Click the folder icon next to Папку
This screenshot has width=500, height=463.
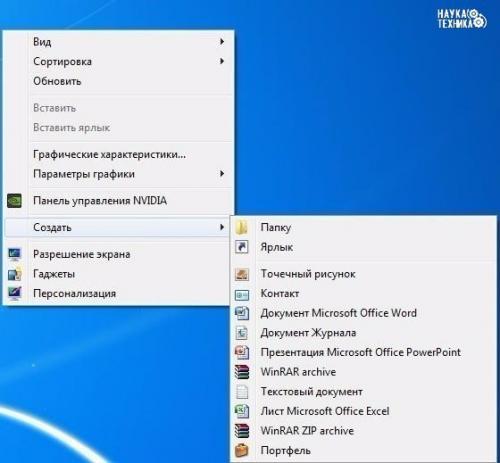tap(241, 227)
